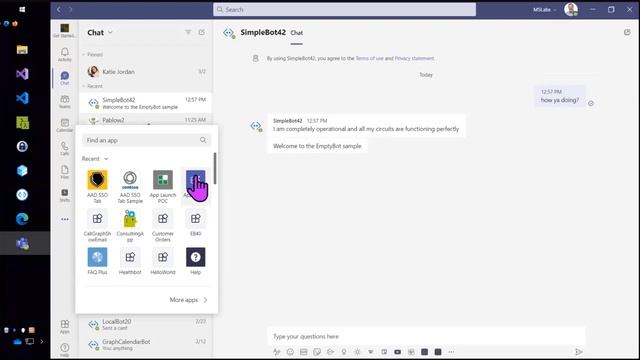Open SimpleBot42 chat in list
The height and width of the screenshot is (360, 640).
146,103
